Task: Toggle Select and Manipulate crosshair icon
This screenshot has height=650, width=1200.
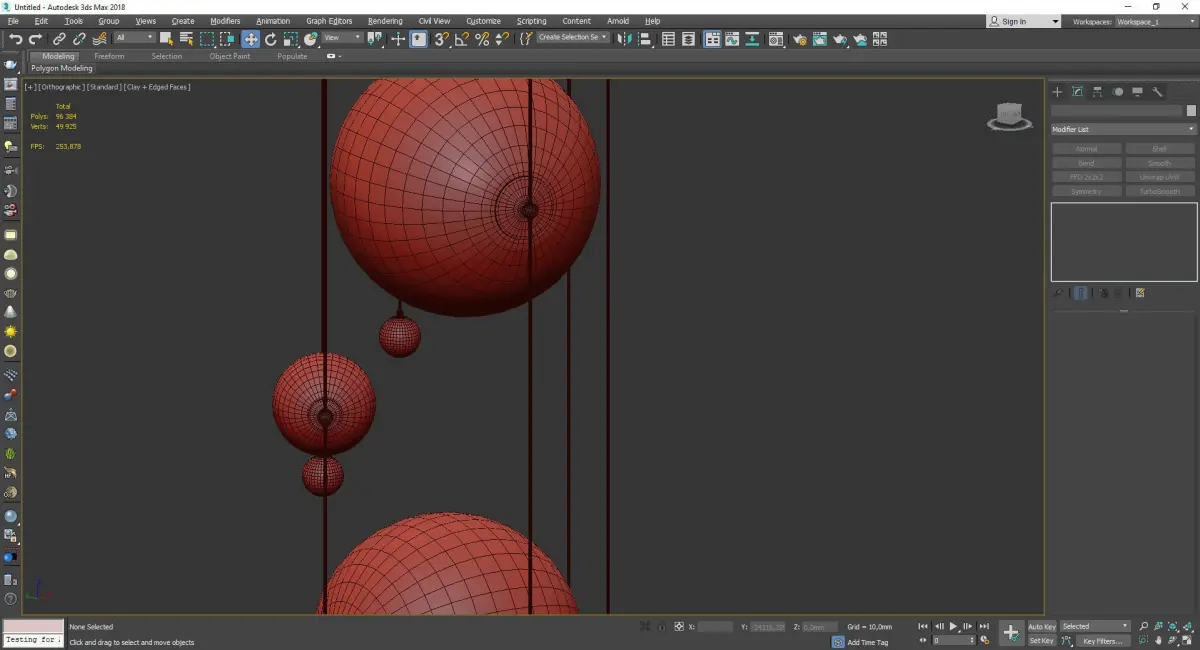Action: point(398,39)
